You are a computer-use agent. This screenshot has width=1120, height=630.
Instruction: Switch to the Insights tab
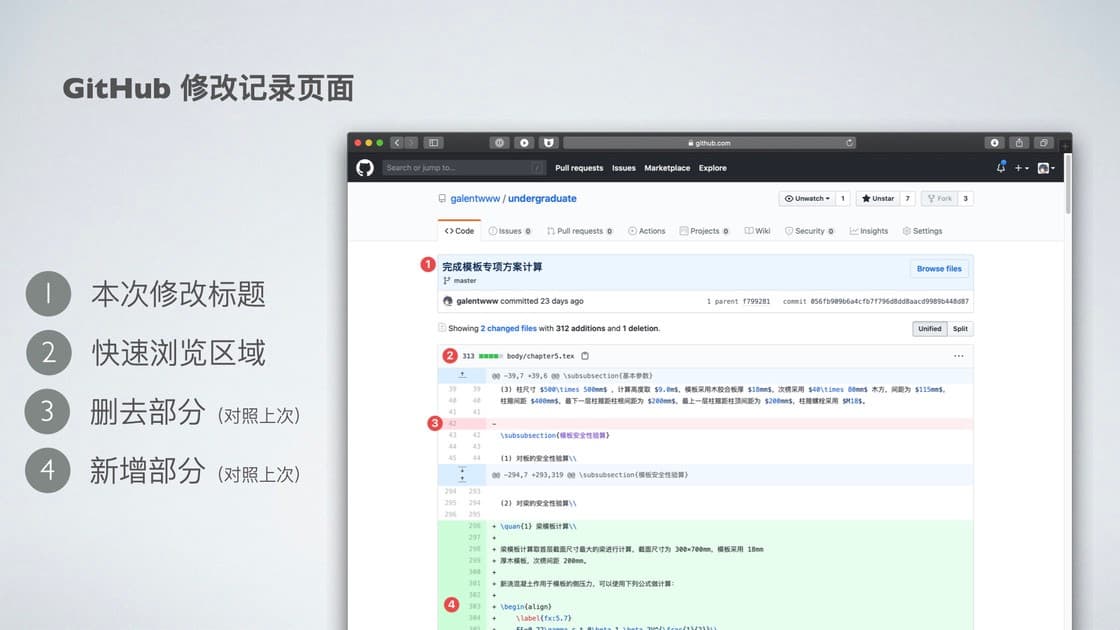[x=869, y=231]
